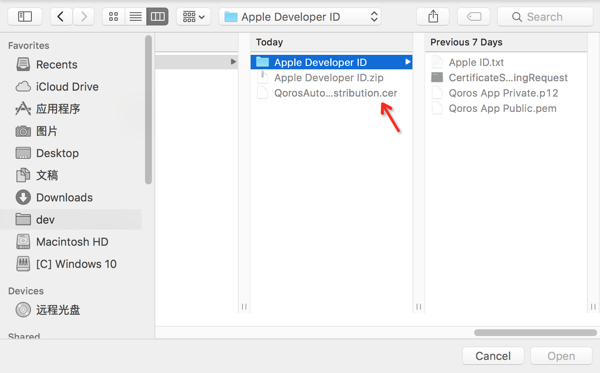Open the Apple Developer ID path popup
This screenshot has height=373, width=600.
300,16
